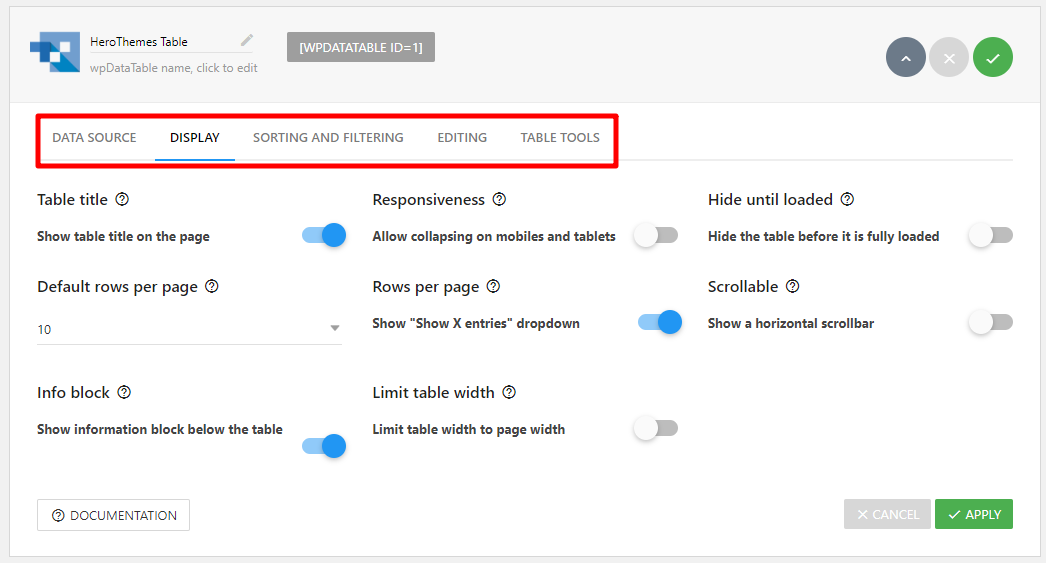Open help tooltip next to Table title
The height and width of the screenshot is (563, 1046).
pos(122,200)
